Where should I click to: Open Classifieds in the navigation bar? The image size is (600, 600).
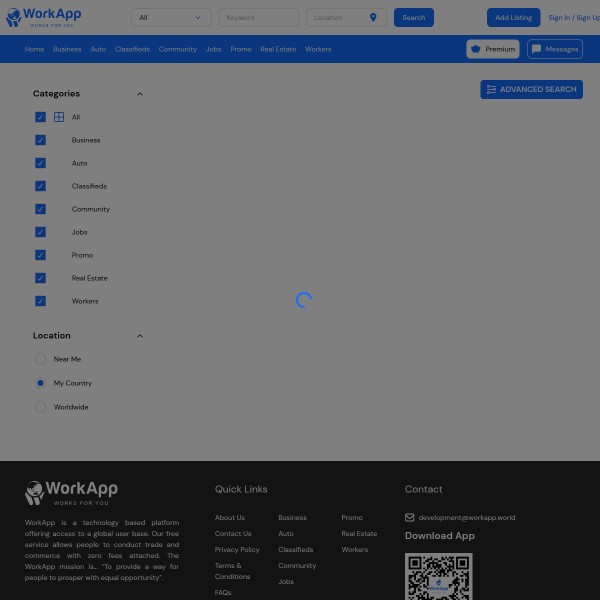tap(132, 49)
